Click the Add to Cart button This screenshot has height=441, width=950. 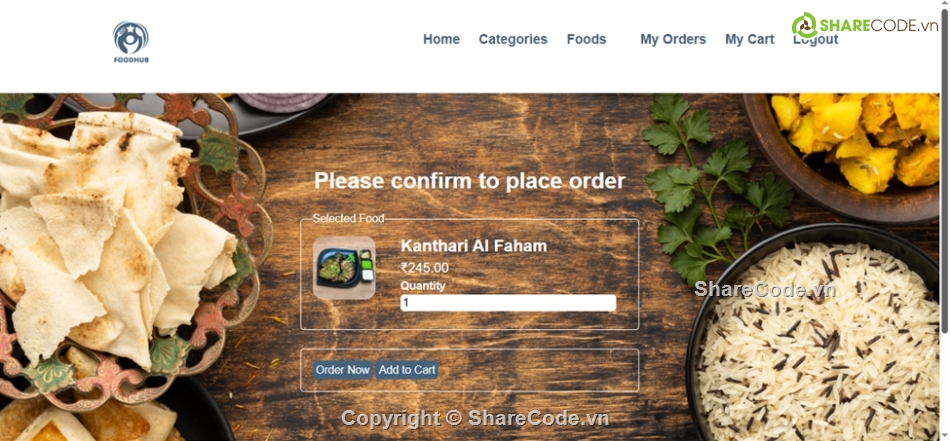point(407,370)
